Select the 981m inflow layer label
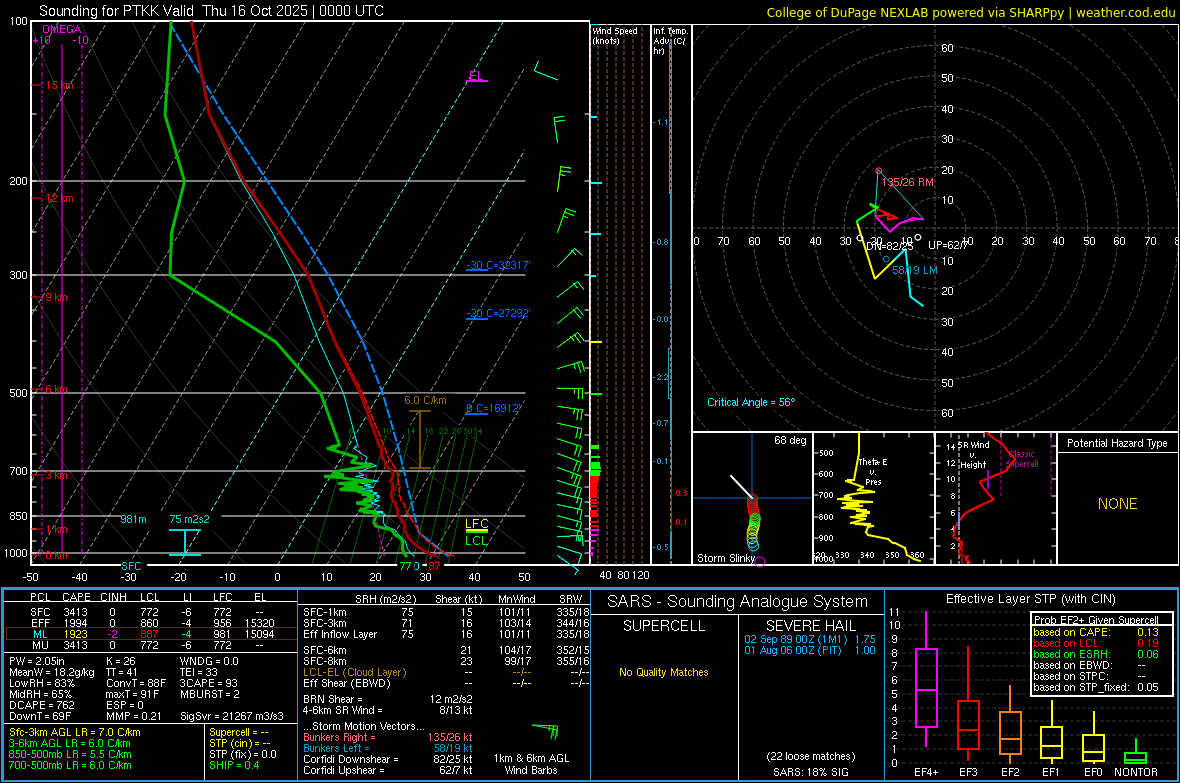 (133, 519)
